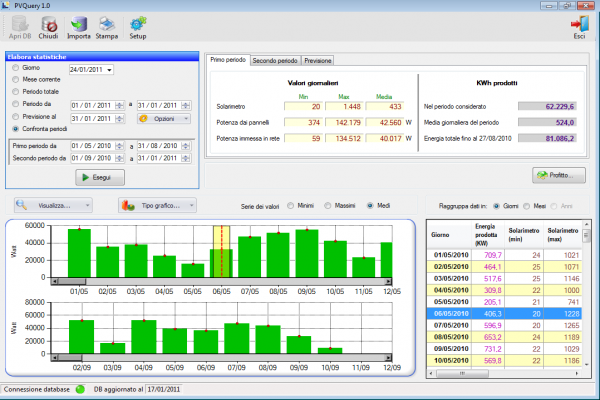Switch to Secondo periodo tab
This screenshot has height=400, width=600.
coord(275,60)
